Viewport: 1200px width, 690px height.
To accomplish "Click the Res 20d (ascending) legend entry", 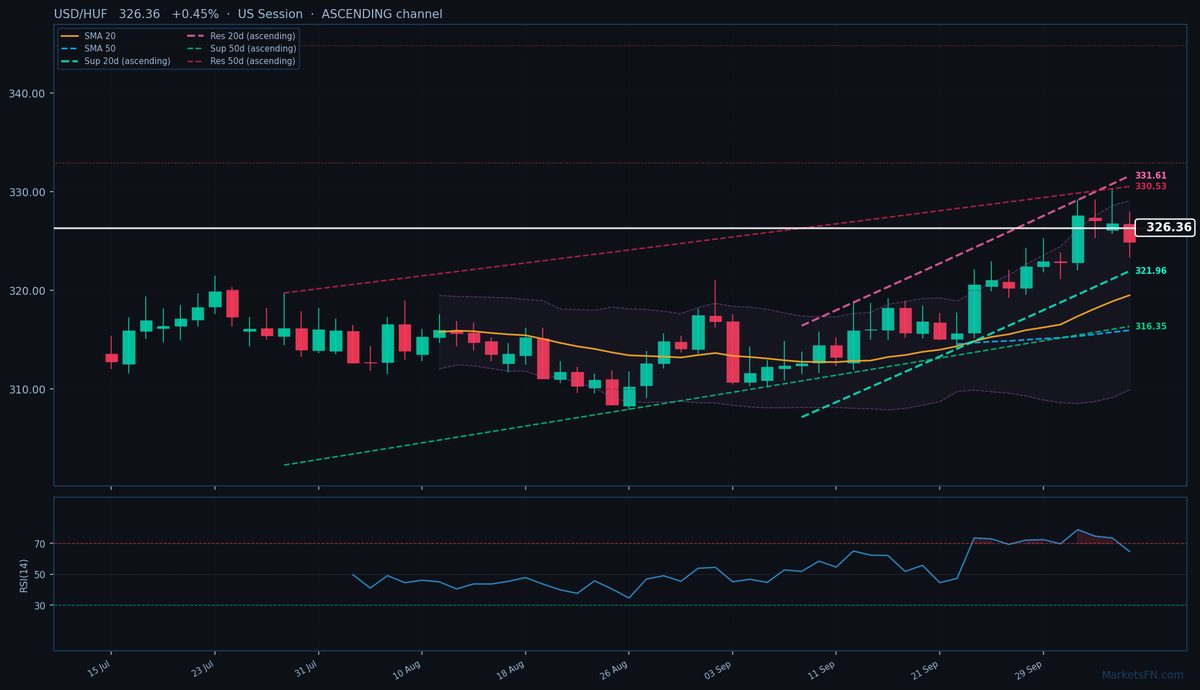I will click(x=241, y=36).
